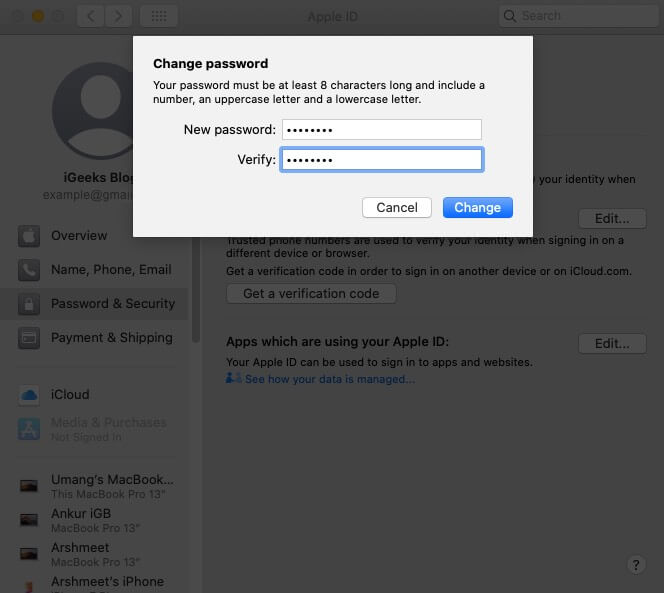Image resolution: width=664 pixels, height=593 pixels.
Task: Click the card icon for Payment & Shipping
Action: click(x=30, y=338)
